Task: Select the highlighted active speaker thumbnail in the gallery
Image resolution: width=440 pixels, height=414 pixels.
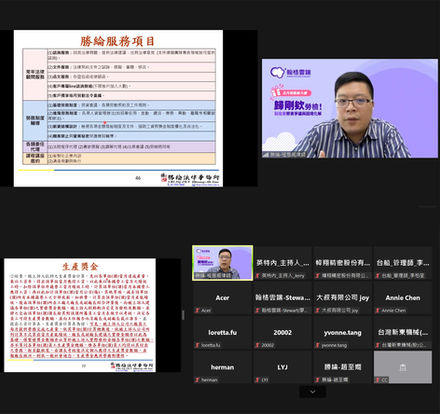Action: tap(222, 263)
